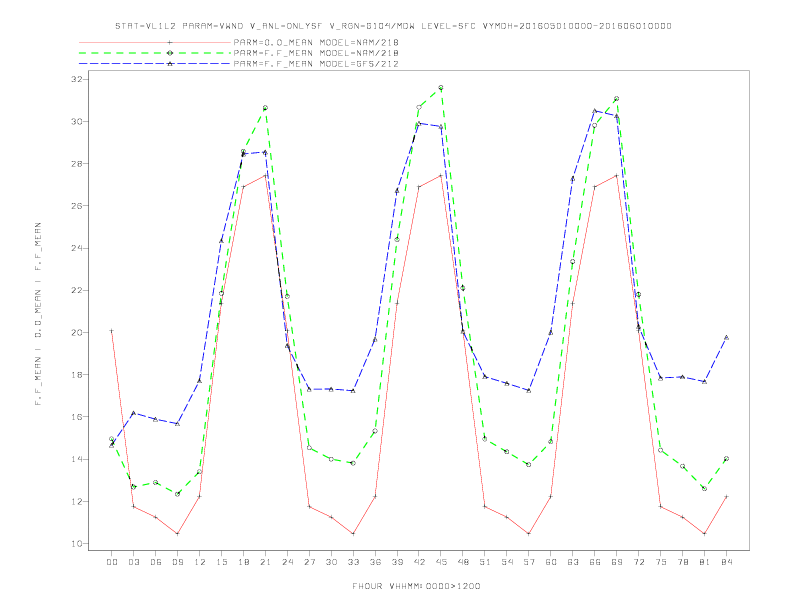Click x-axis tick label '12'

click(x=200, y=562)
